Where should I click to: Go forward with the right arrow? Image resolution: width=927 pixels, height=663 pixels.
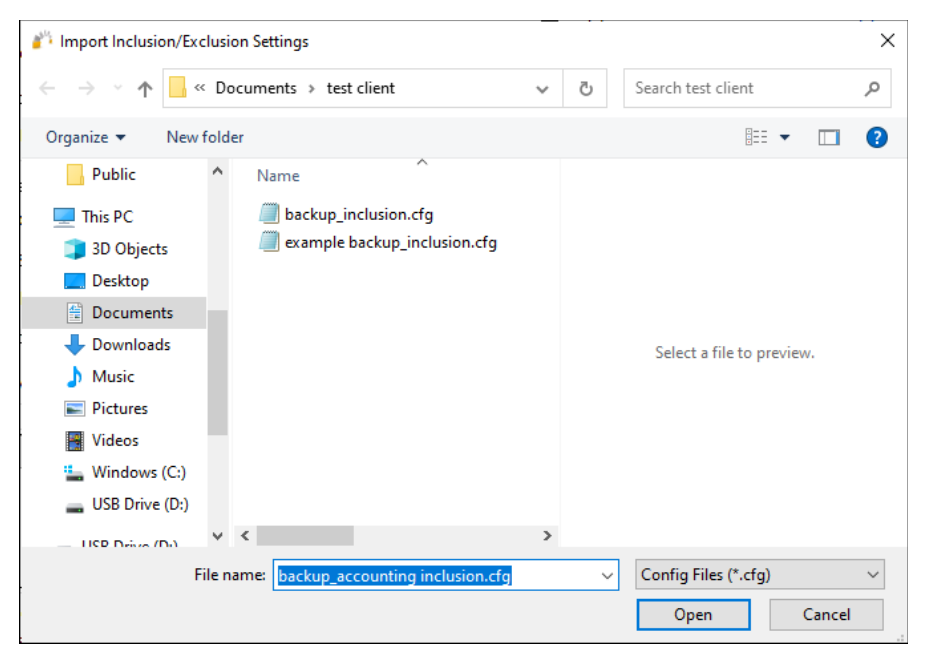86,89
